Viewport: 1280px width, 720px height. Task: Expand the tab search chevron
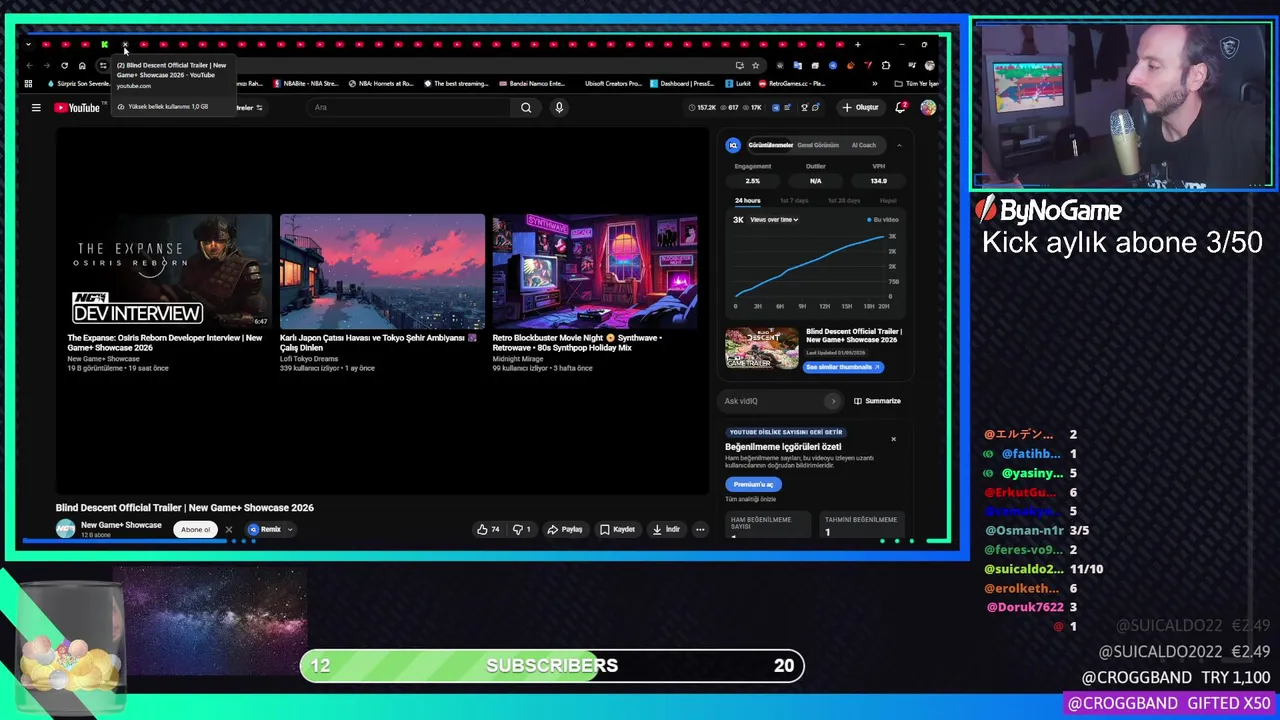(x=28, y=44)
